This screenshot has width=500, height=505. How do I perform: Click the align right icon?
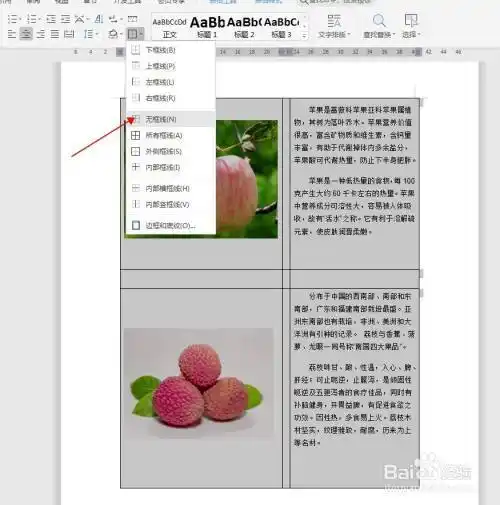click(40, 34)
